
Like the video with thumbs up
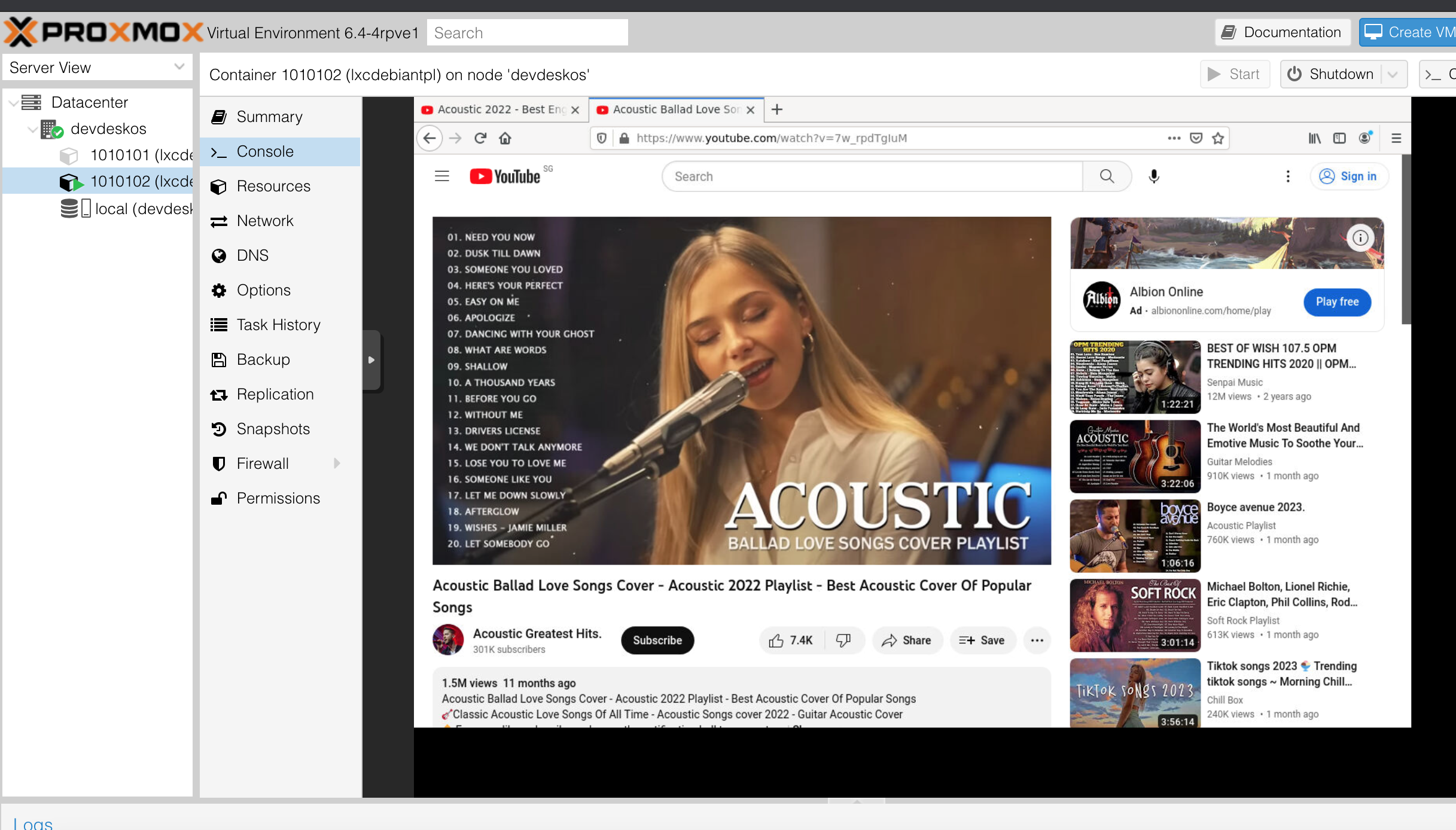[791, 640]
